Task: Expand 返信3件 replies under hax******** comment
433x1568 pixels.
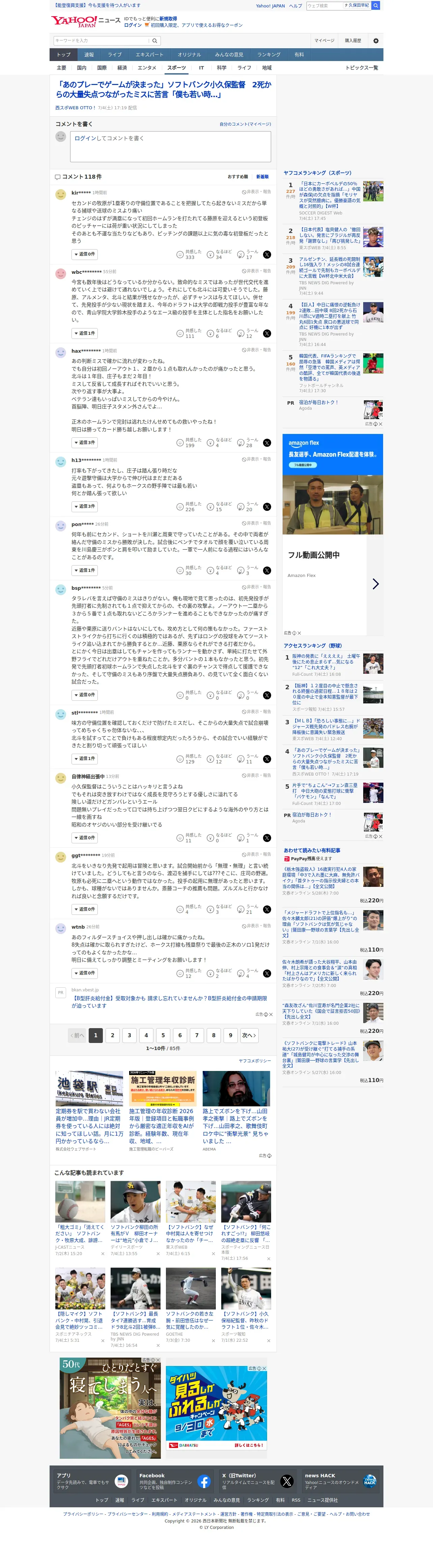Action: click(x=85, y=442)
